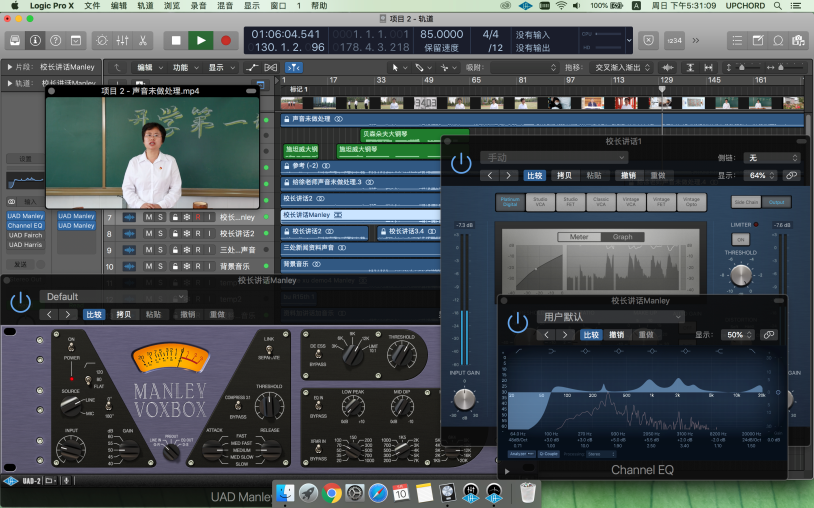Click link icon in Channel EQ window

click(769, 335)
